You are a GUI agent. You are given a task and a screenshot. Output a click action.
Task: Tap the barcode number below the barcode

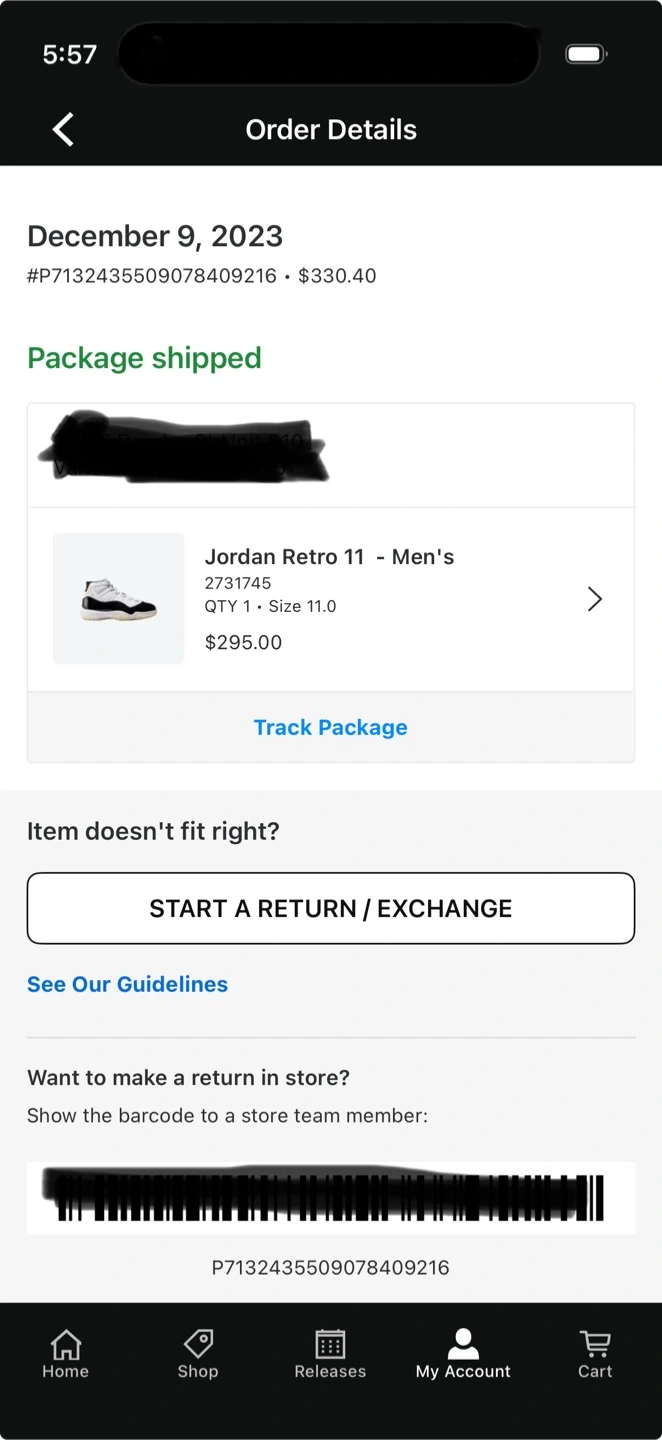point(330,1268)
